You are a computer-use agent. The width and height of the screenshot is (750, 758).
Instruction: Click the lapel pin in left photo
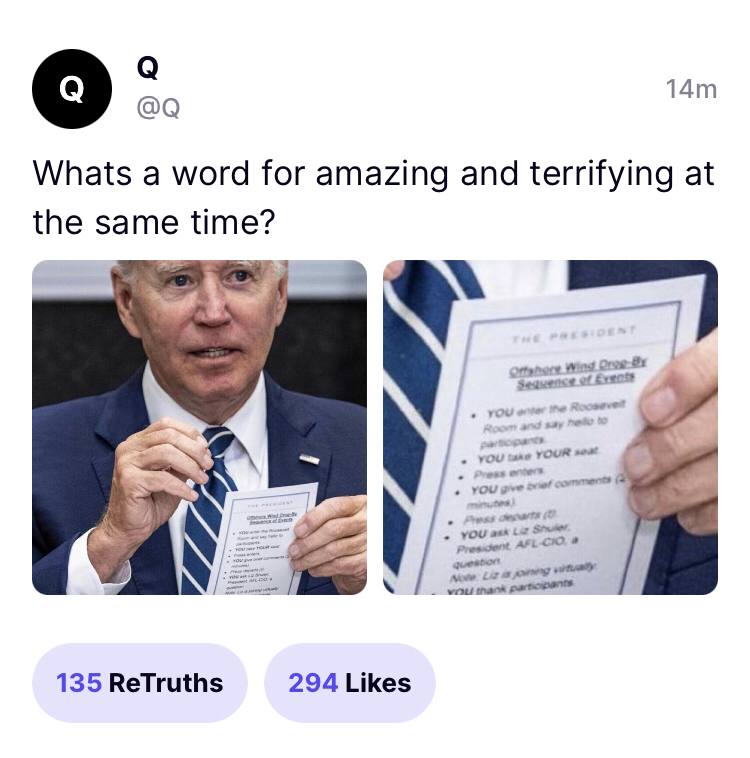[x=309, y=459]
